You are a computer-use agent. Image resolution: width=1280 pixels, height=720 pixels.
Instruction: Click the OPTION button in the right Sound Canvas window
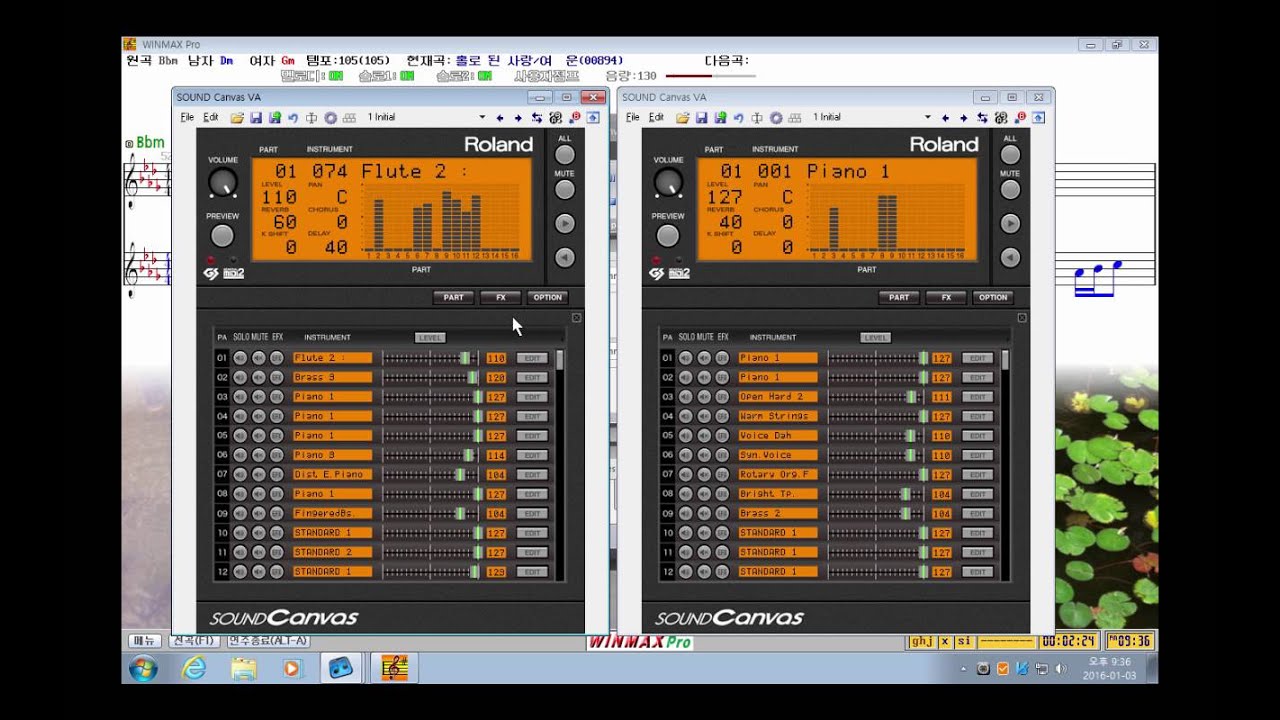coord(994,297)
